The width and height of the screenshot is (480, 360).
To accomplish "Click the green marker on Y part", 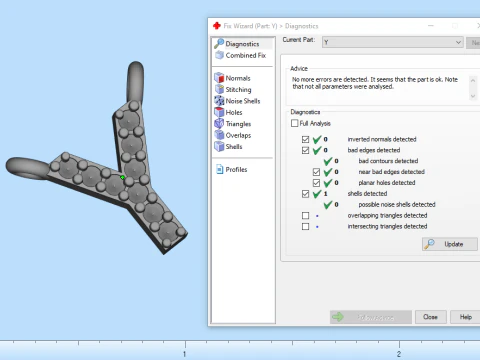I will click(x=122, y=177).
